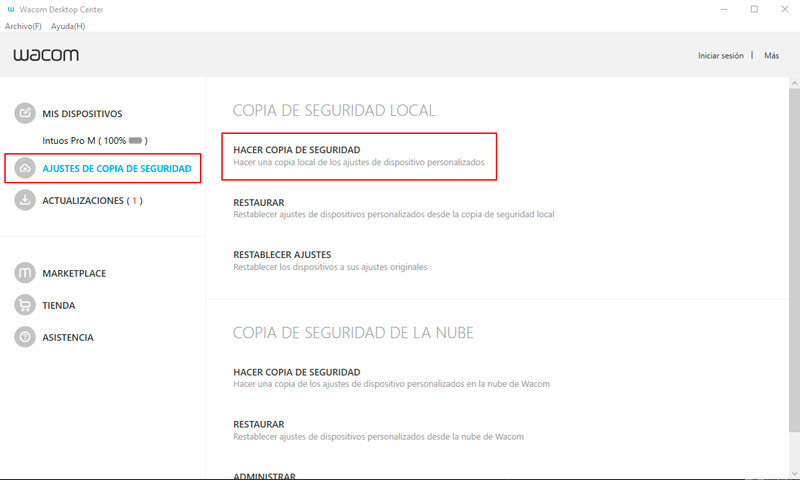The height and width of the screenshot is (480, 800).
Task: Click the cloud backup settings icon
Action: [25, 169]
